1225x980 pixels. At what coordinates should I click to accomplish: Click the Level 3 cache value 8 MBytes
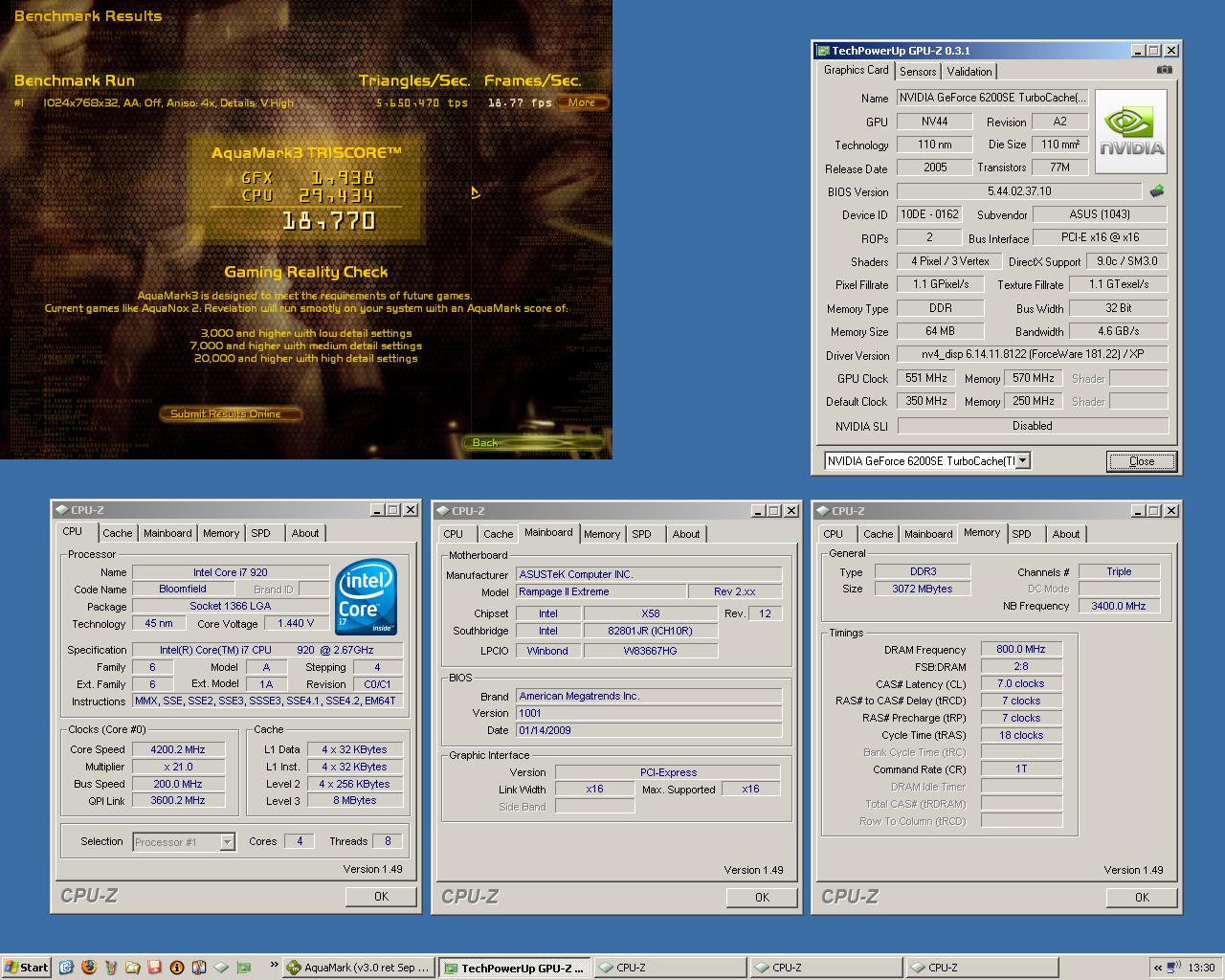coord(355,802)
